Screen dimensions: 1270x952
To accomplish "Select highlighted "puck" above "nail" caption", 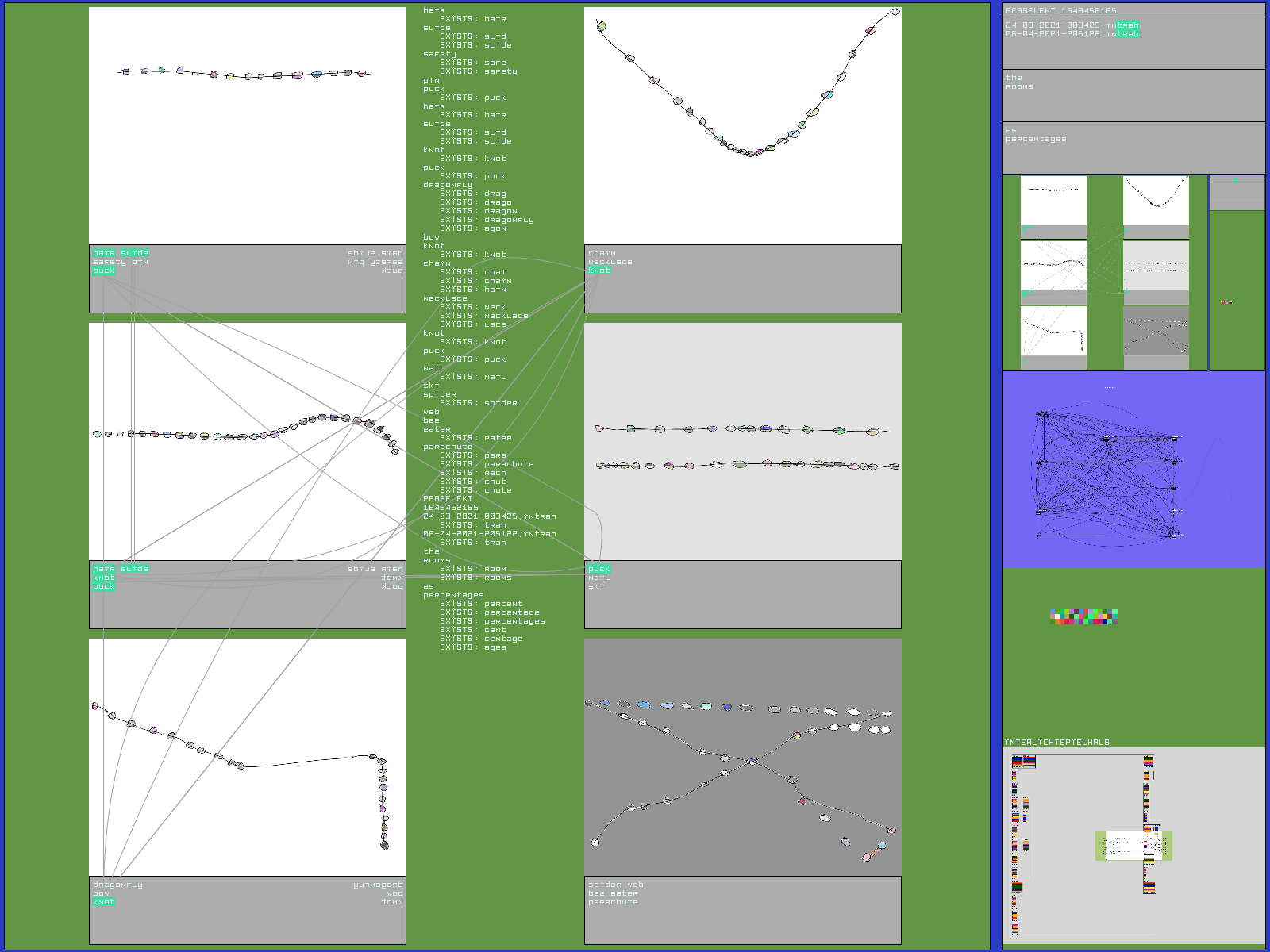I will tap(599, 569).
